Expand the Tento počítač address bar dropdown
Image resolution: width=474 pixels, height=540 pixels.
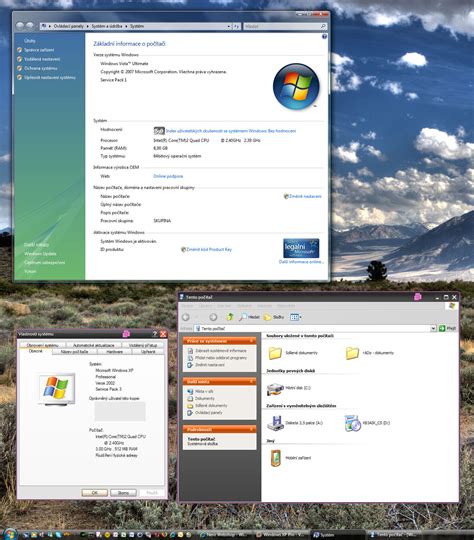[433, 329]
